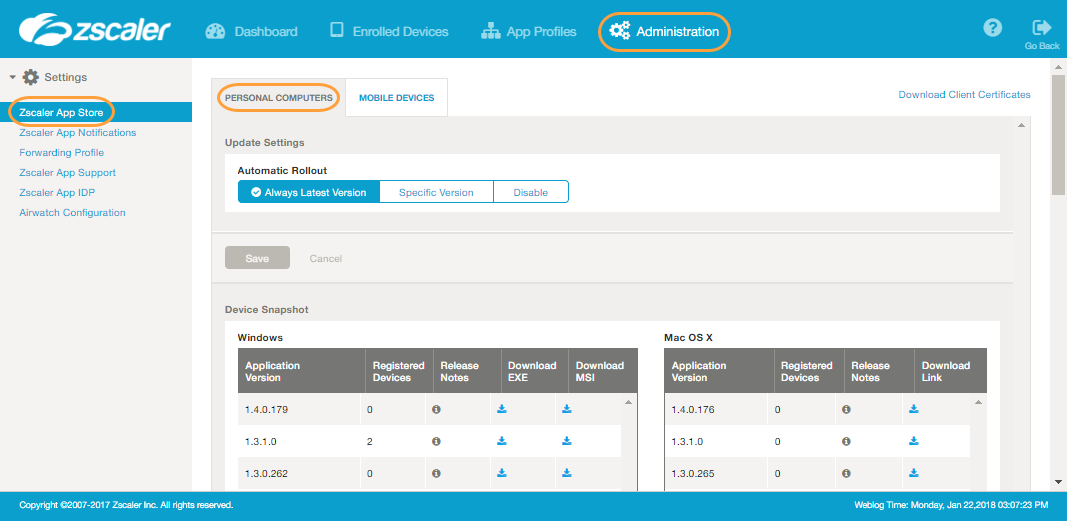The height and width of the screenshot is (521, 1067).
Task: Download Mac OS X version 1.3.0.265
Action: pyautogui.click(x=914, y=473)
